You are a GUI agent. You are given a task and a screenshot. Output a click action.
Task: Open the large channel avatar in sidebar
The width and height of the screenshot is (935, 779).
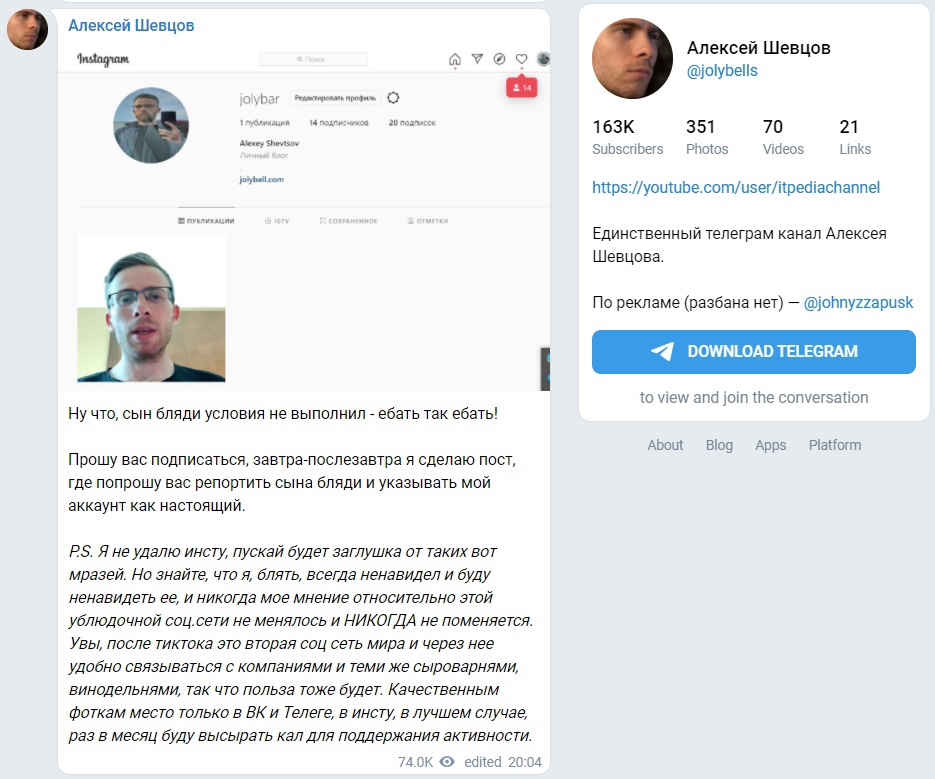(632, 58)
